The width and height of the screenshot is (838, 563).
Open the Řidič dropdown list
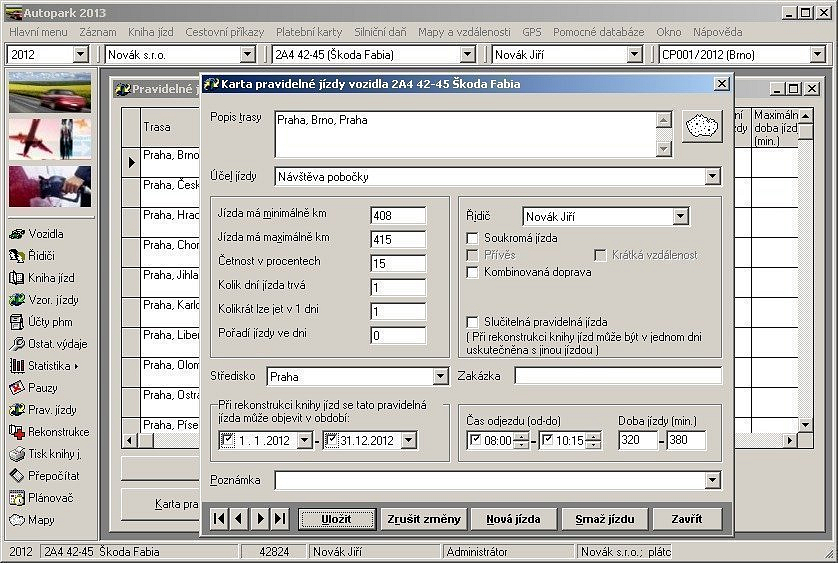point(680,216)
